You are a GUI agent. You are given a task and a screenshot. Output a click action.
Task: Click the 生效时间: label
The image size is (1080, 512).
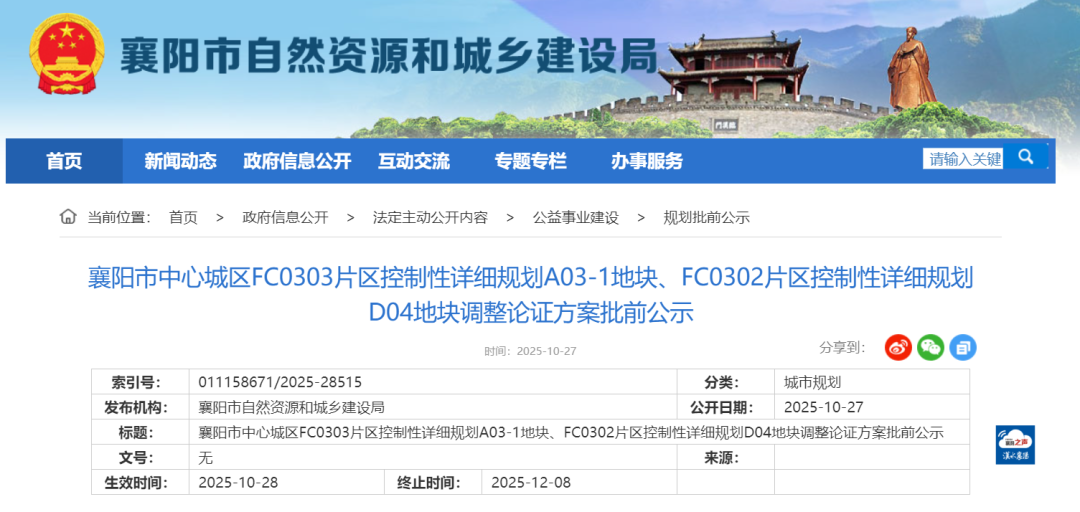[x=136, y=482]
